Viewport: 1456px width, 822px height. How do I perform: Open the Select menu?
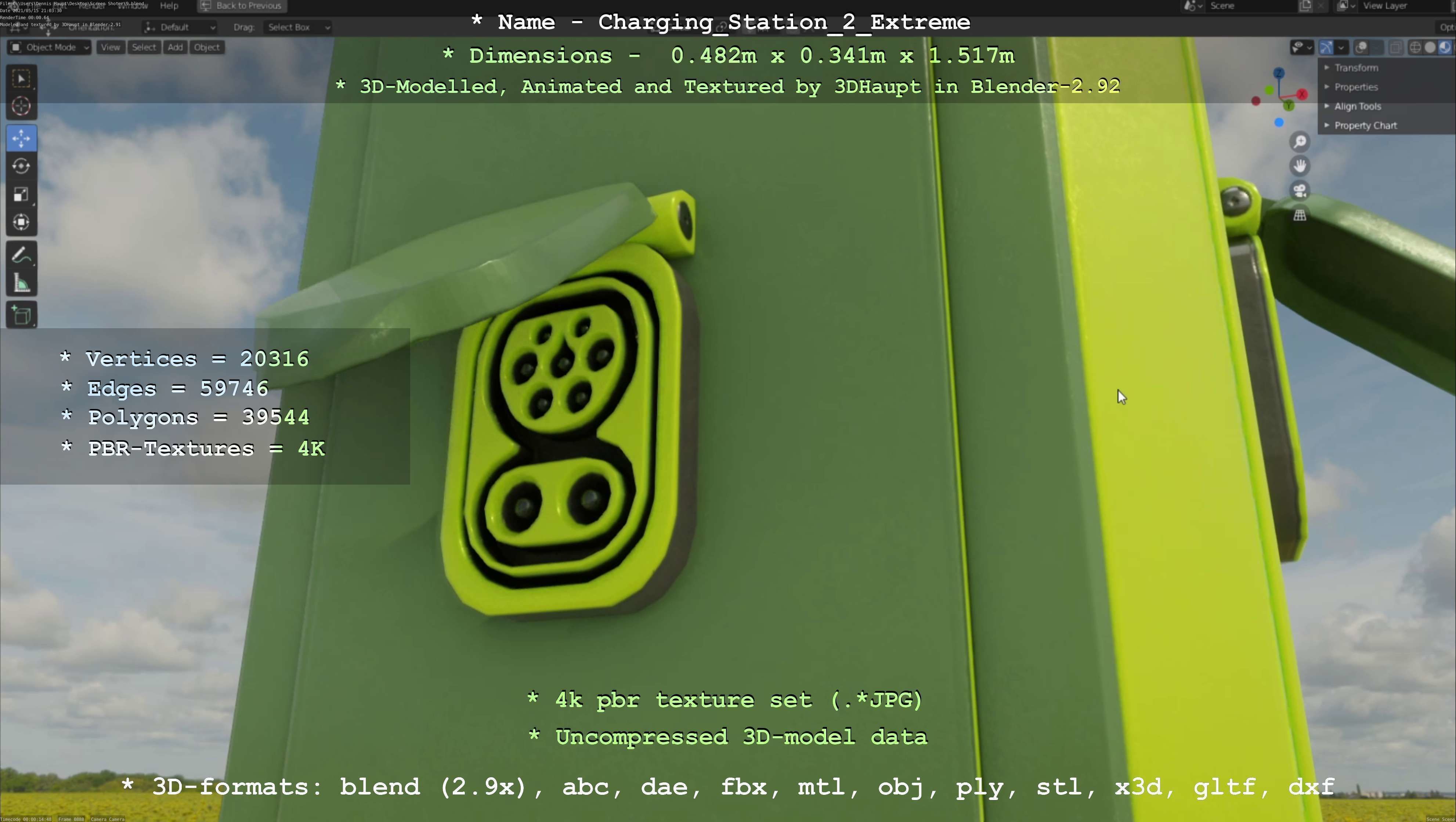point(144,47)
